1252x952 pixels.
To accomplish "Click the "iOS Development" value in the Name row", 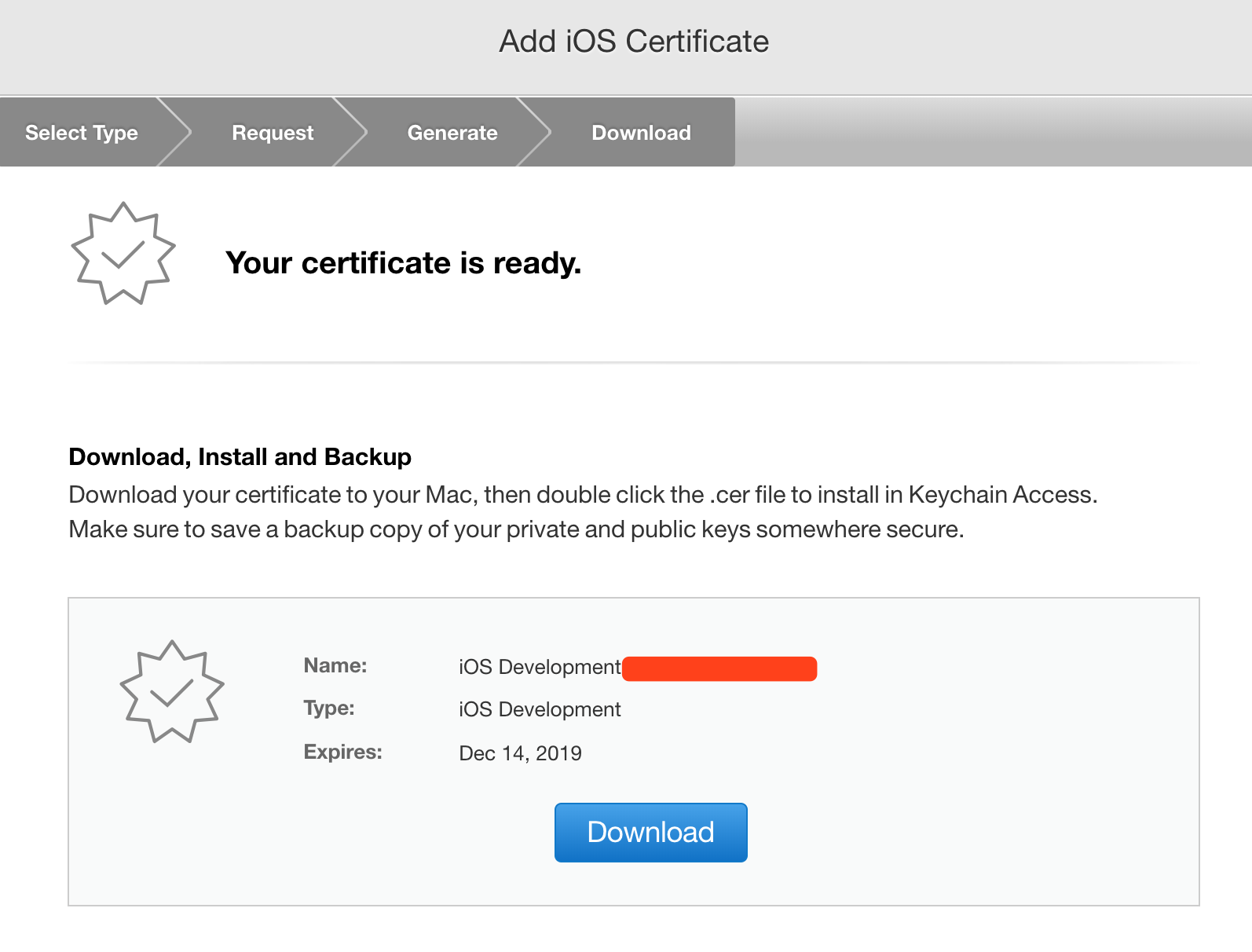I will (x=540, y=667).
